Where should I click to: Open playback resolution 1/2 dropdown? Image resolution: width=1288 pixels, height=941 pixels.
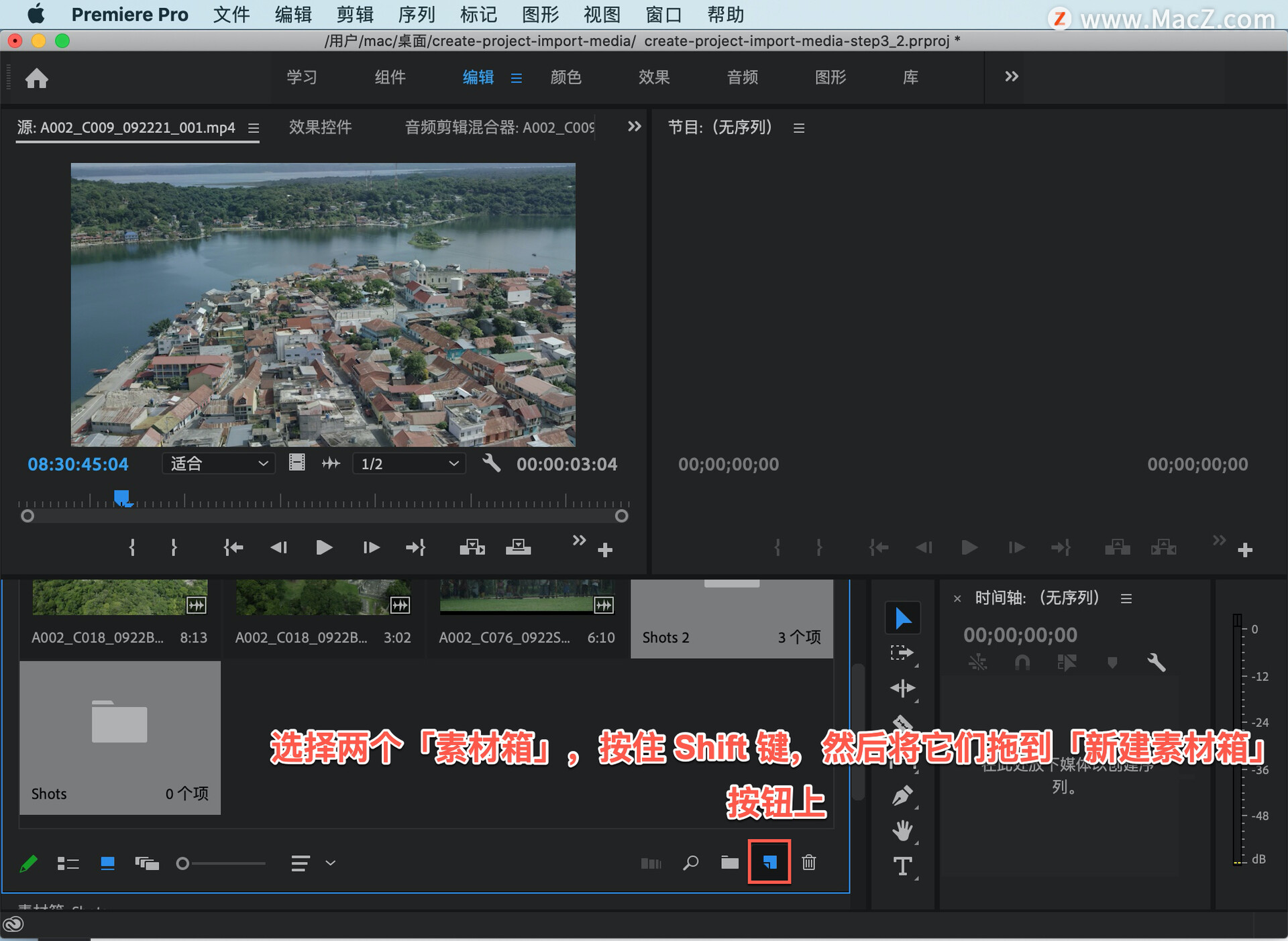click(x=409, y=463)
